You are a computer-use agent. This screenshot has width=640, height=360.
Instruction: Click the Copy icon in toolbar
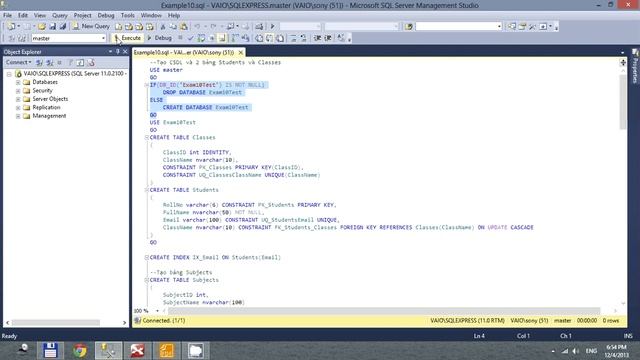173,27
